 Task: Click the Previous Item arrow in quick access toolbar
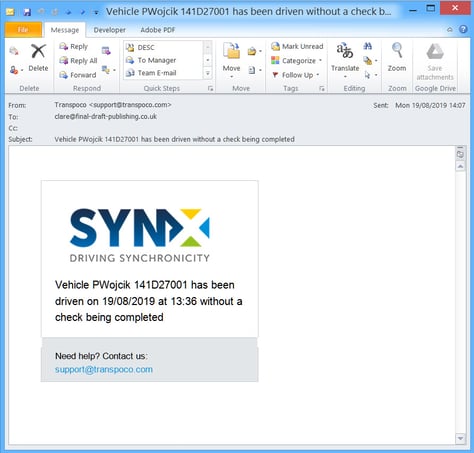point(69,12)
